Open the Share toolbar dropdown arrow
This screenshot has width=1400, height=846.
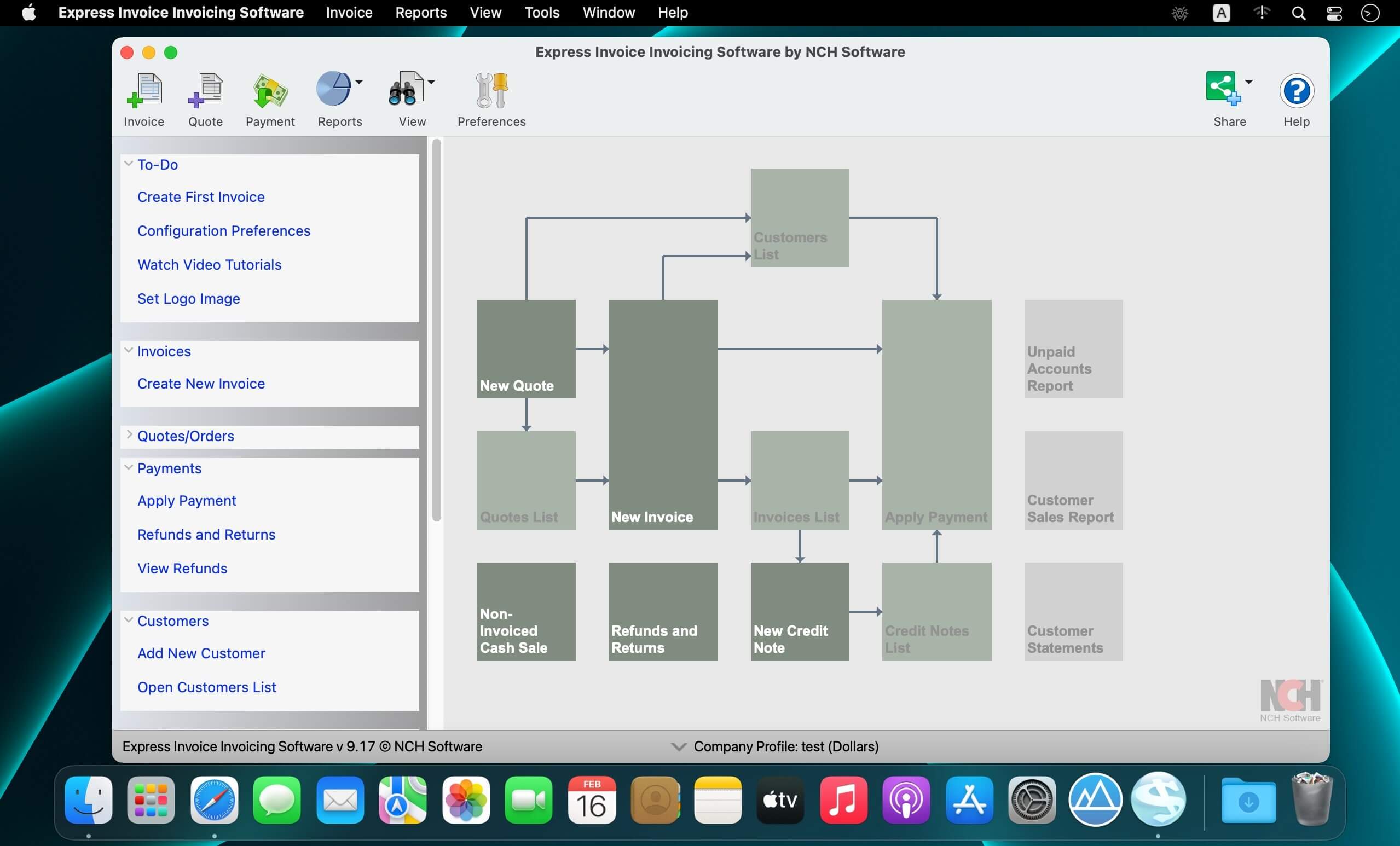(x=1248, y=82)
